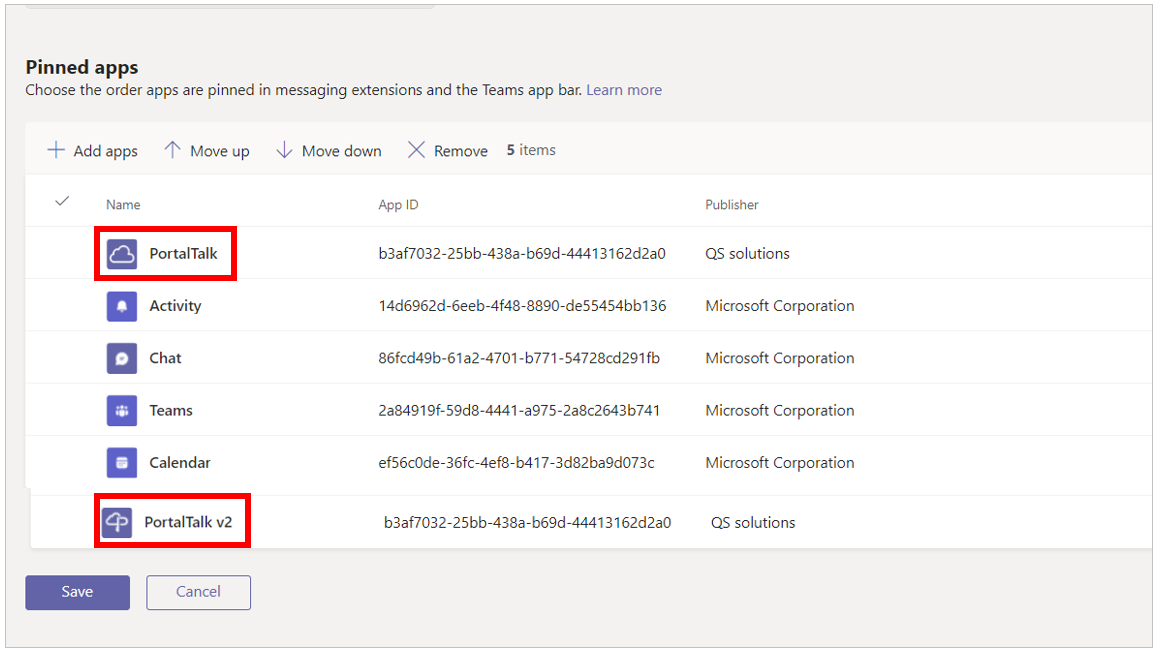
Task: Select the Chat row name
Action: tap(165, 359)
